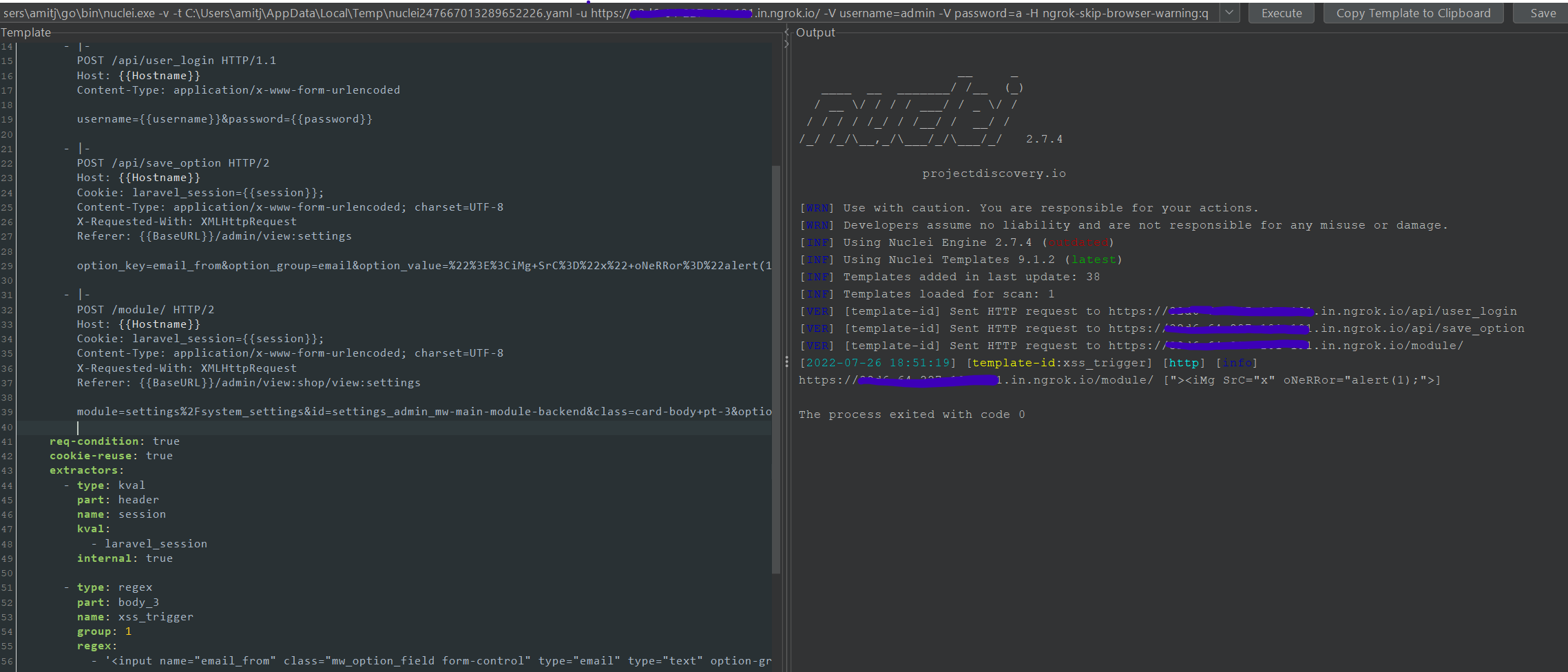Click line number 41 in the editor gutter
1568x672 pixels.
click(x=7, y=441)
